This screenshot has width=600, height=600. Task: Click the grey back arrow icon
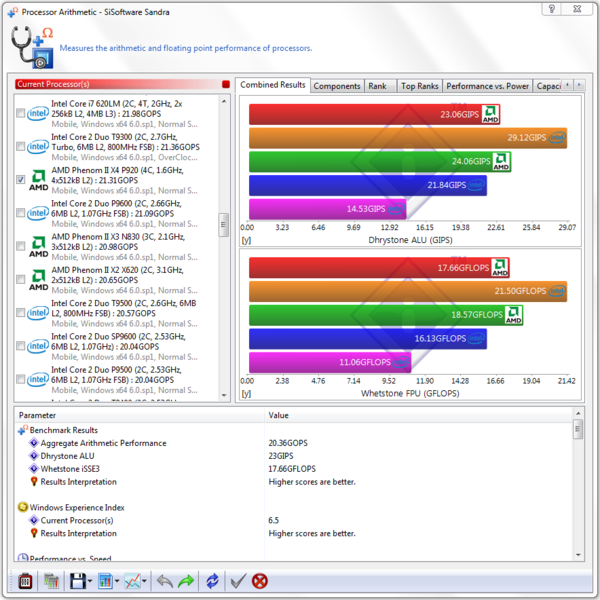click(x=165, y=581)
